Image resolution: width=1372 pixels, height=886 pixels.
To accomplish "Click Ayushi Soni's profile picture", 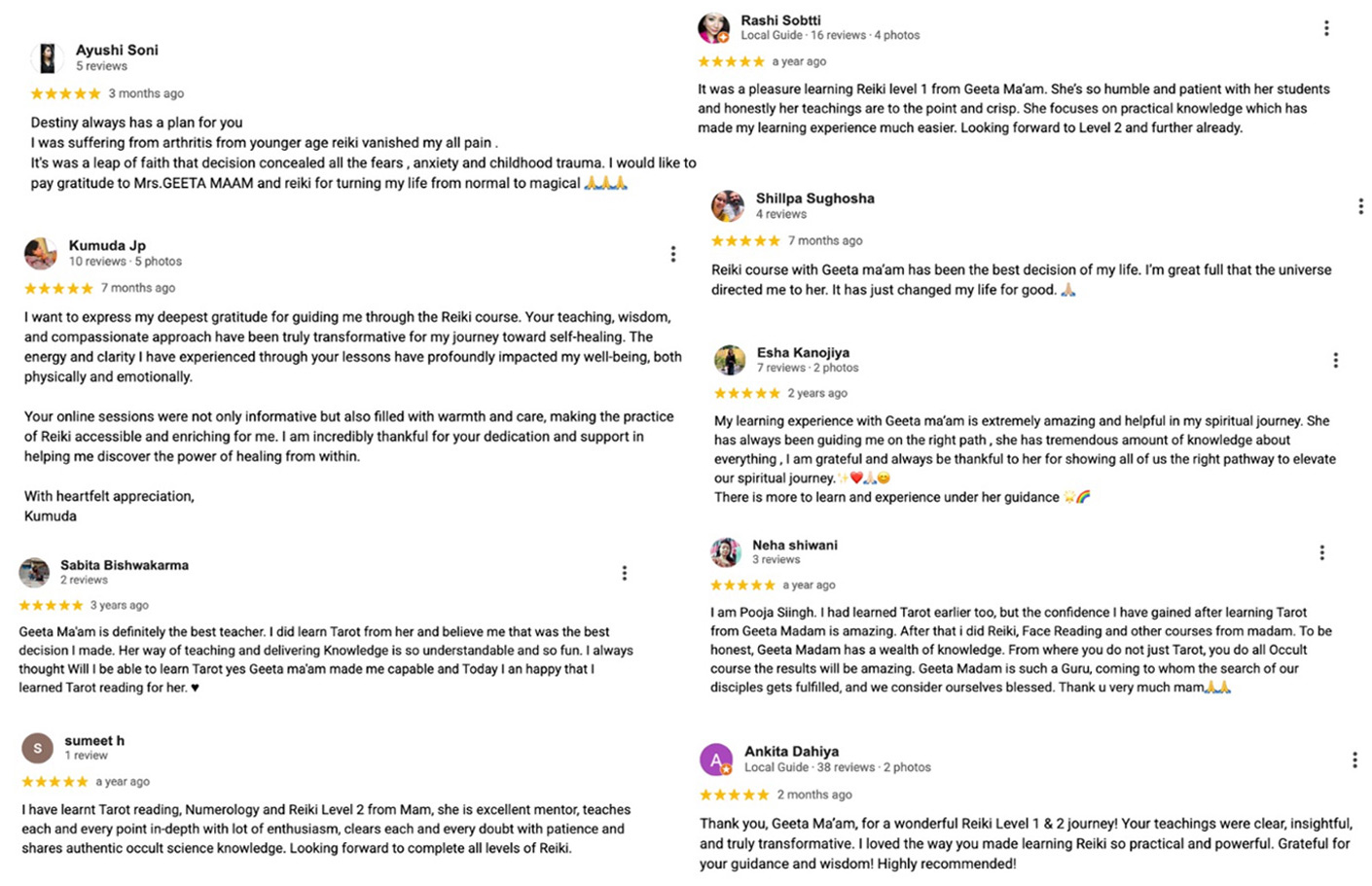I will point(47,58).
